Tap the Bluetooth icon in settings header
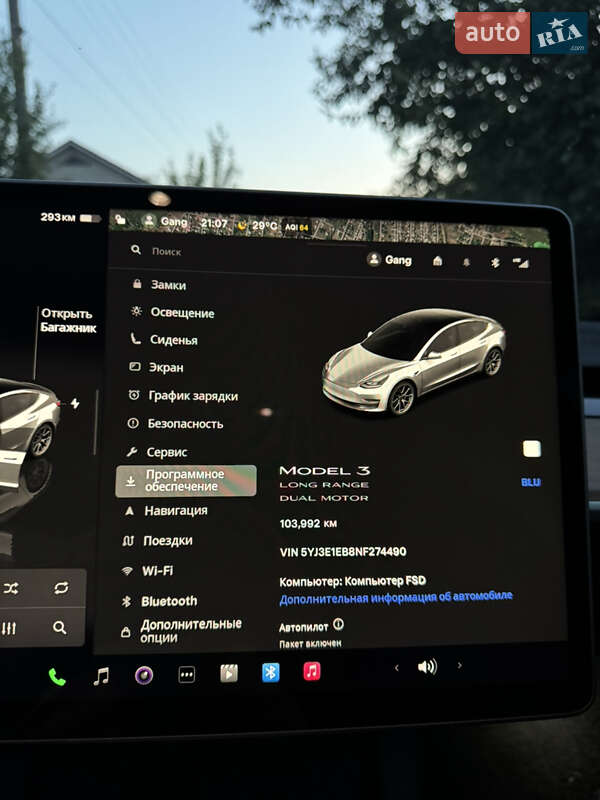 (494, 263)
